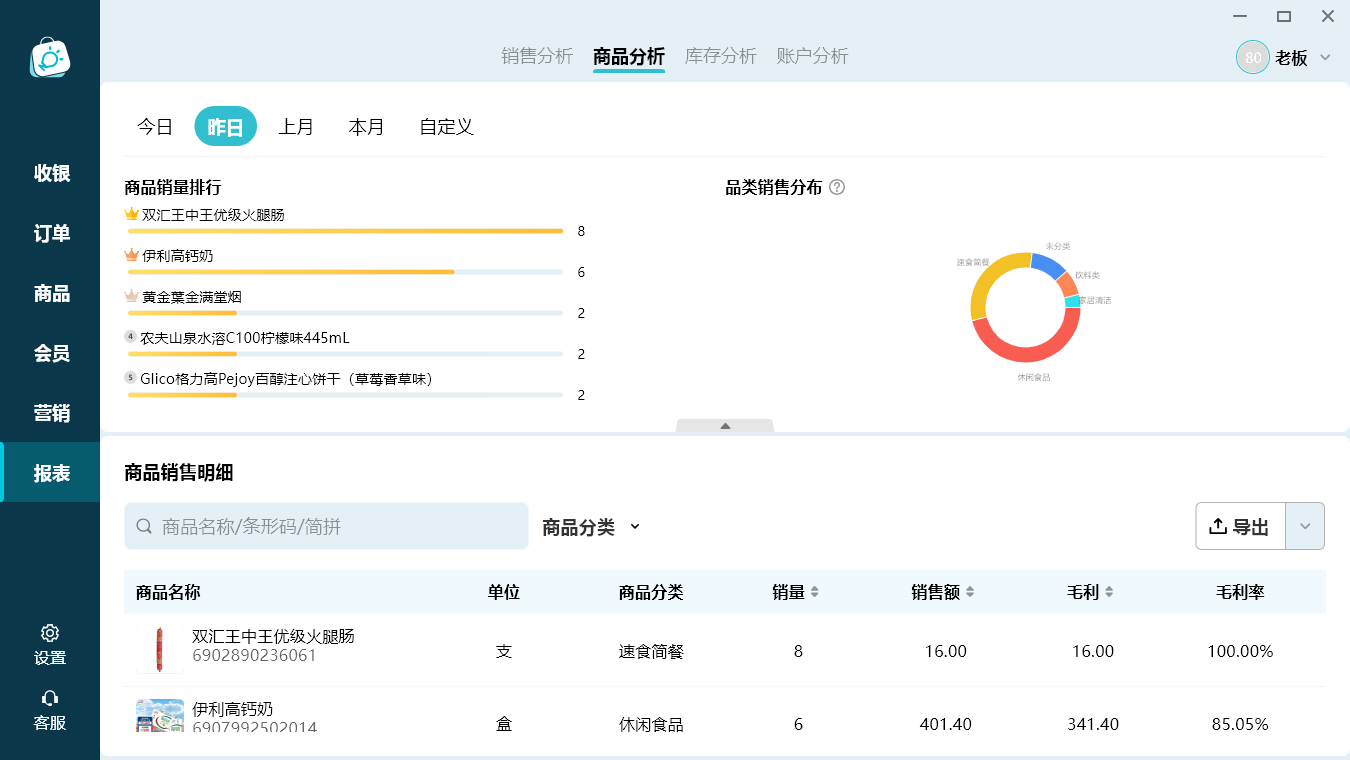The width and height of the screenshot is (1350, 760).
Task: Click crown icon beside 伊利高钙奶 ranking
Action: click(x=131, y=255)
